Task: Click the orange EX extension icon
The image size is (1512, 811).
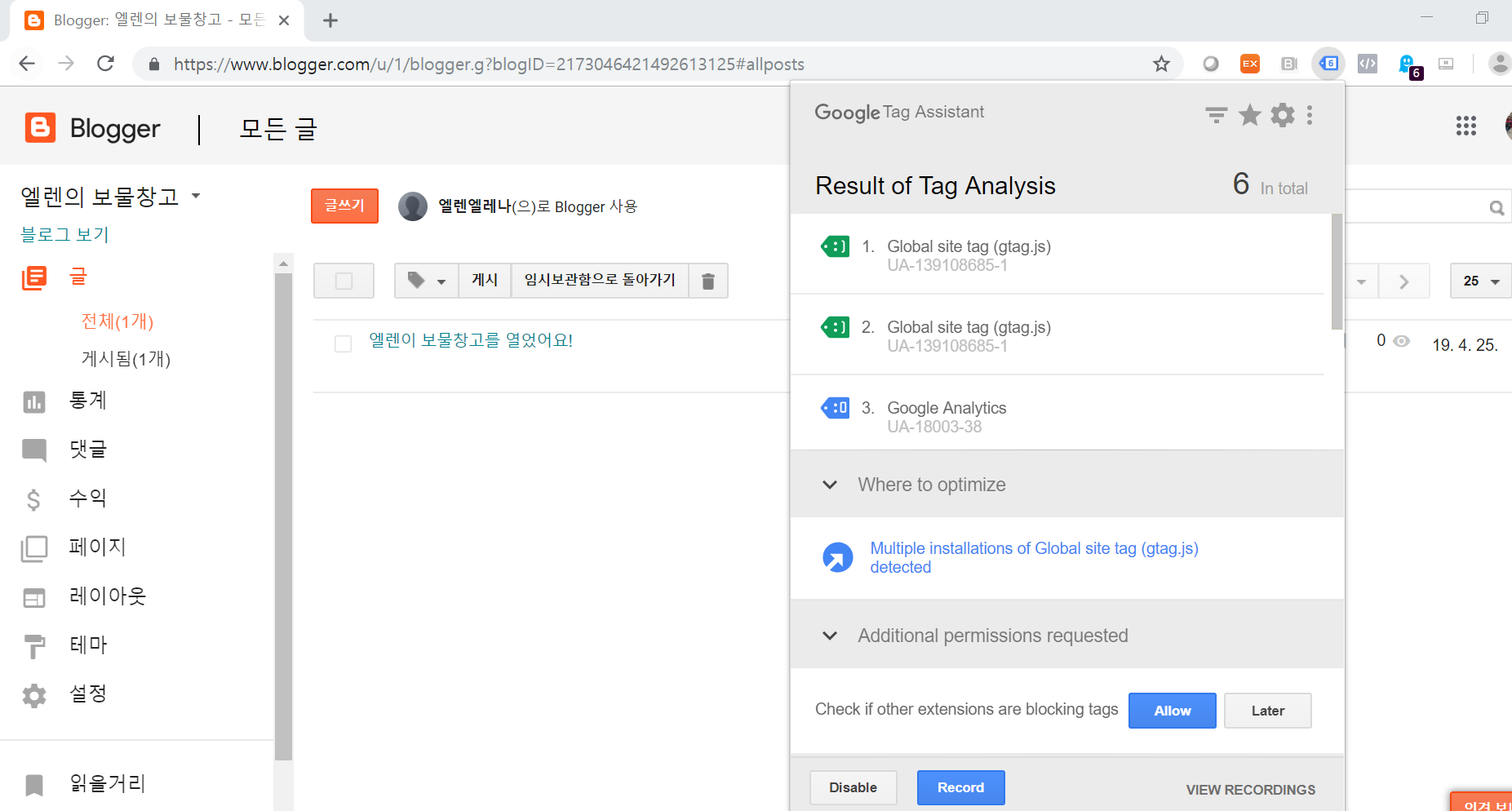Action: [x=1249, y=64]
